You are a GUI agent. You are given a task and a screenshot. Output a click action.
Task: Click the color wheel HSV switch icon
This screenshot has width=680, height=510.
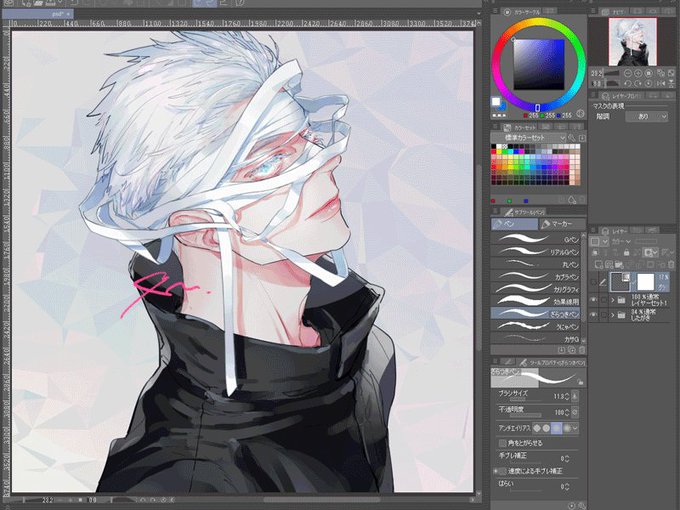(x=580, y=114)
